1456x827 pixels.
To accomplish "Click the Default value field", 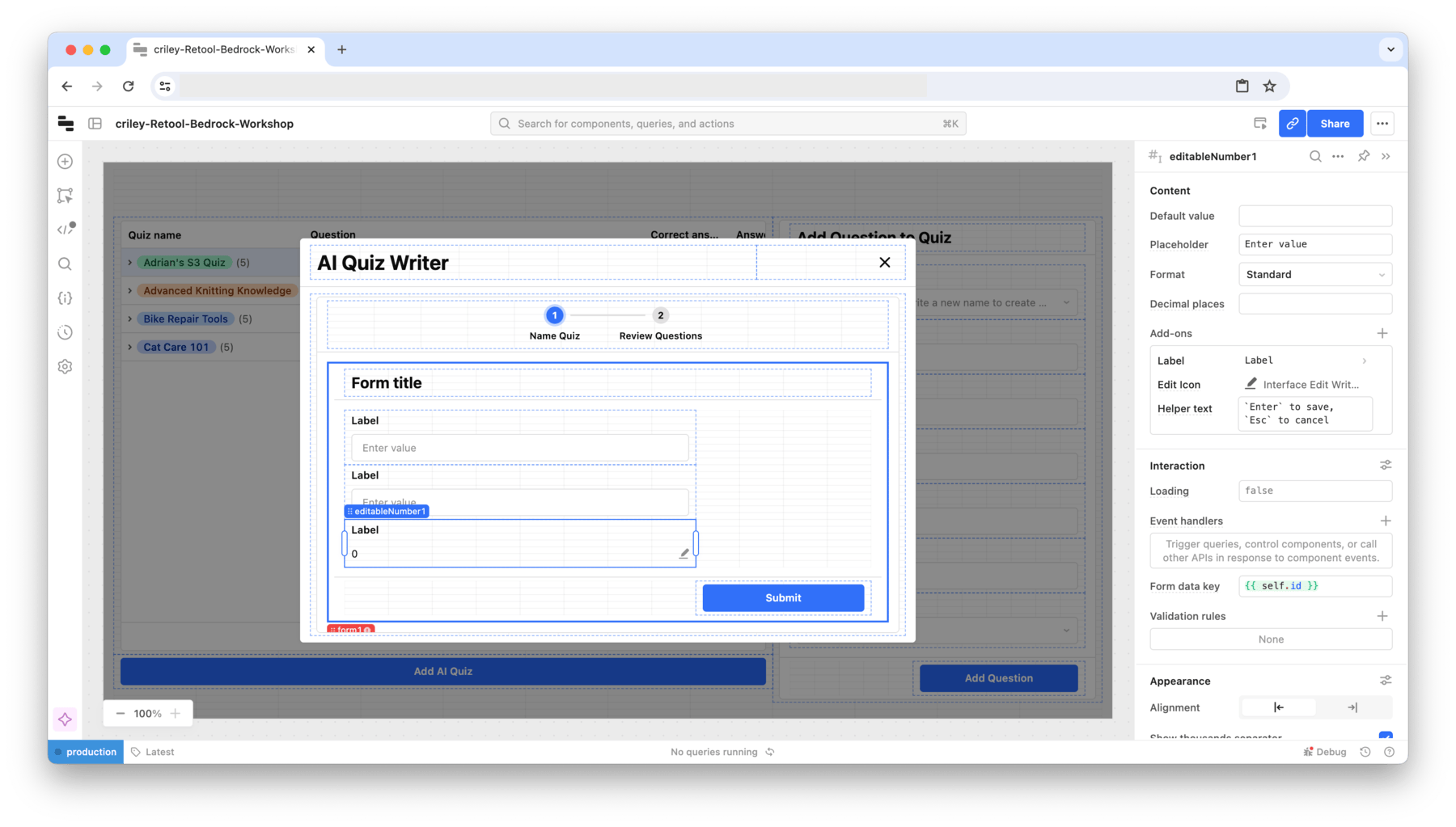I will pyautogui.click(x=1315, y=216).
